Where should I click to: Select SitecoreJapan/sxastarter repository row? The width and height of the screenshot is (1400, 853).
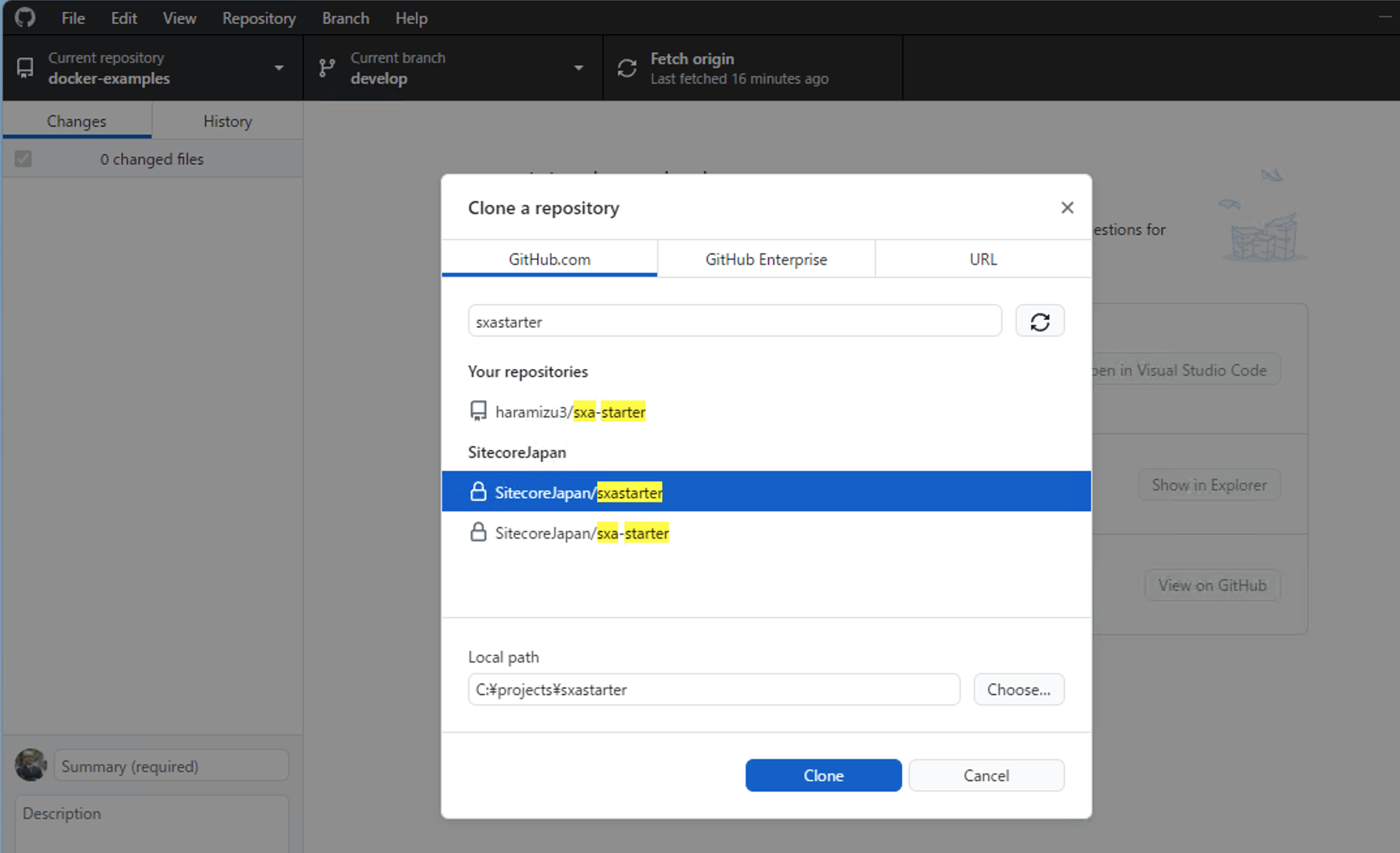pos(766,492)
